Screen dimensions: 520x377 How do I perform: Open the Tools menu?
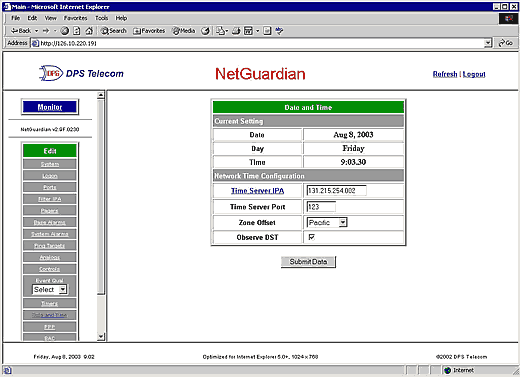coord(101,18)
